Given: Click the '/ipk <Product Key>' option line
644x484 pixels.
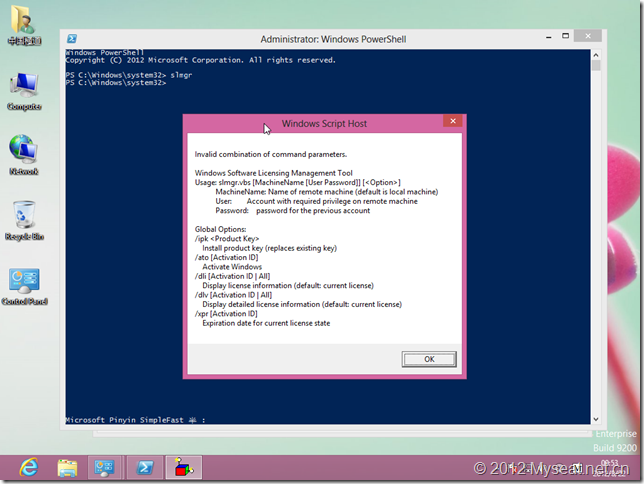Looking at the screenshot, I should pos(227,239).
